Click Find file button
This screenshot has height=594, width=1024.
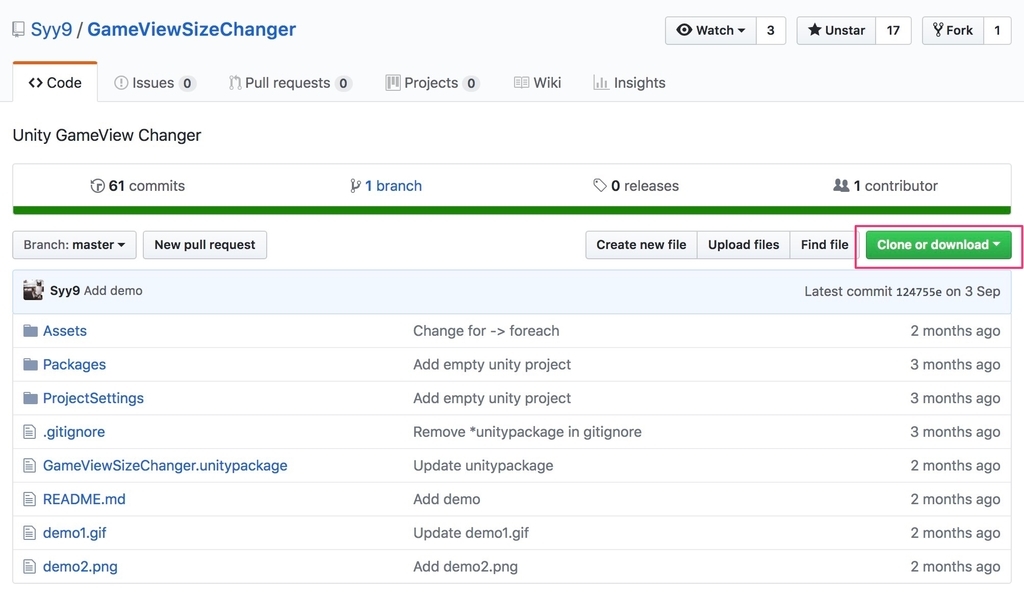825,245
